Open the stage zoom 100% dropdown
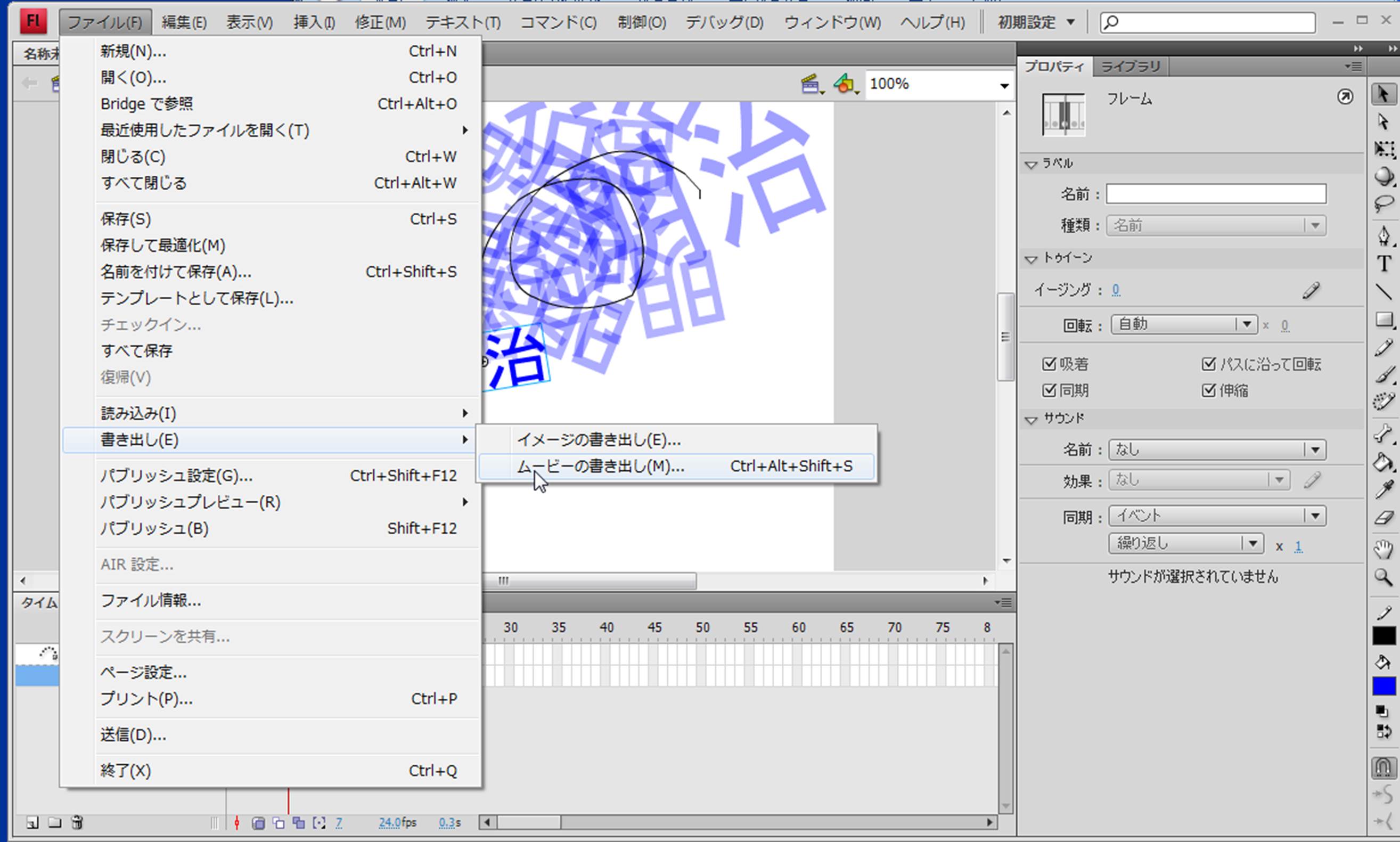Screen dimensions: 1400x842 pos(1003,85)
